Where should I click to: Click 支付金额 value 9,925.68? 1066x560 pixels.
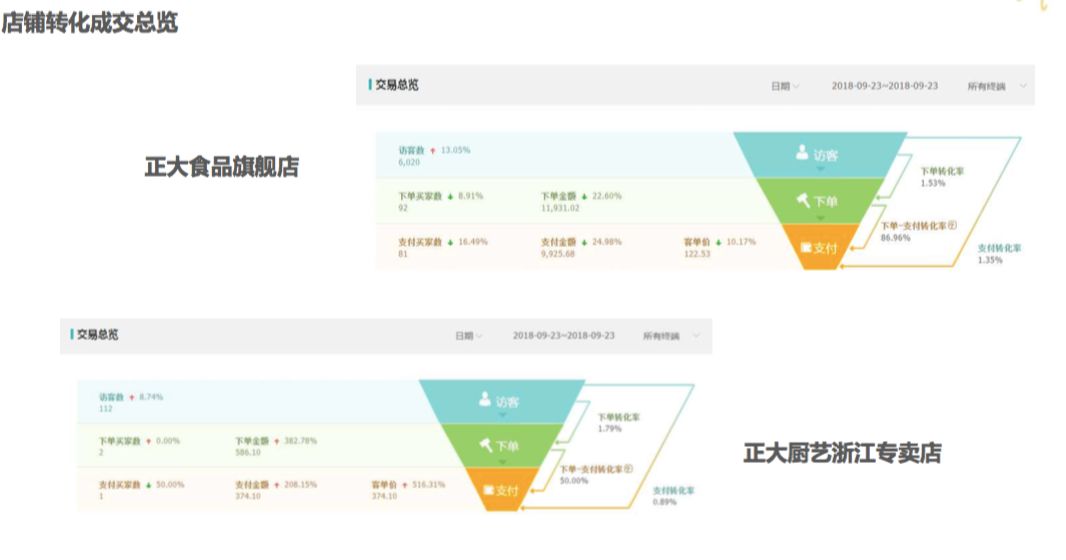558,254
